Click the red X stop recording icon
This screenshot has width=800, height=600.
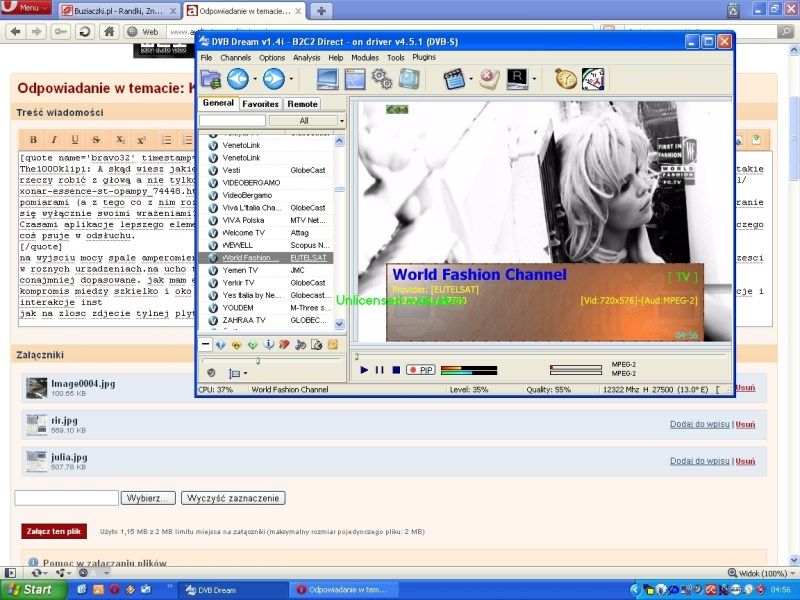pyautogui.click(x=489, y=79)
